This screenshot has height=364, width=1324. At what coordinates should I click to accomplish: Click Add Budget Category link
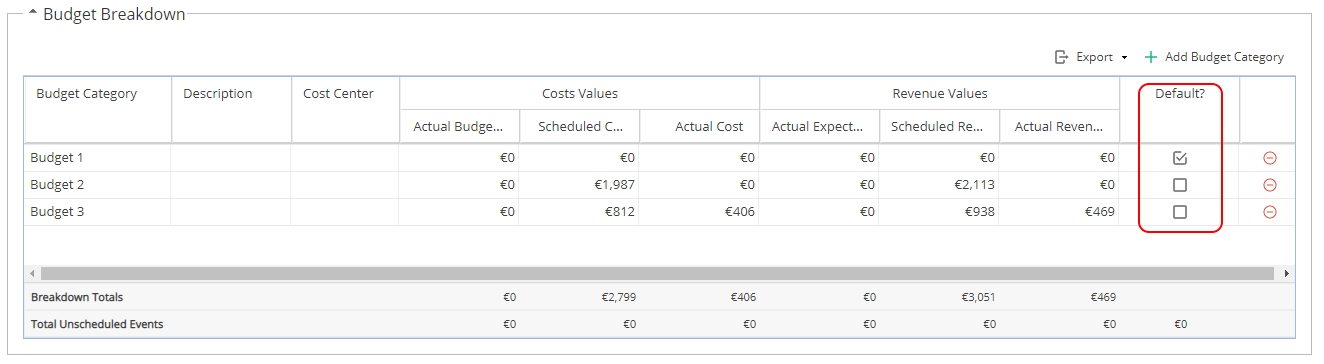click(x=1224, y=57)
